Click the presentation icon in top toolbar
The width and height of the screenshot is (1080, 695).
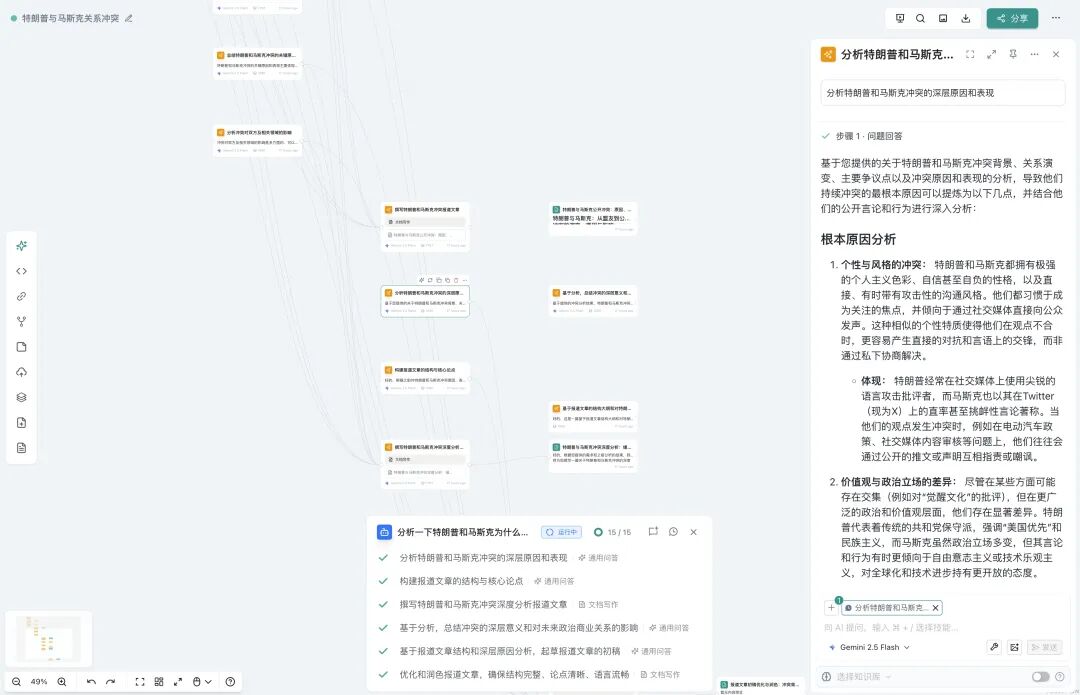click(900, 19)
